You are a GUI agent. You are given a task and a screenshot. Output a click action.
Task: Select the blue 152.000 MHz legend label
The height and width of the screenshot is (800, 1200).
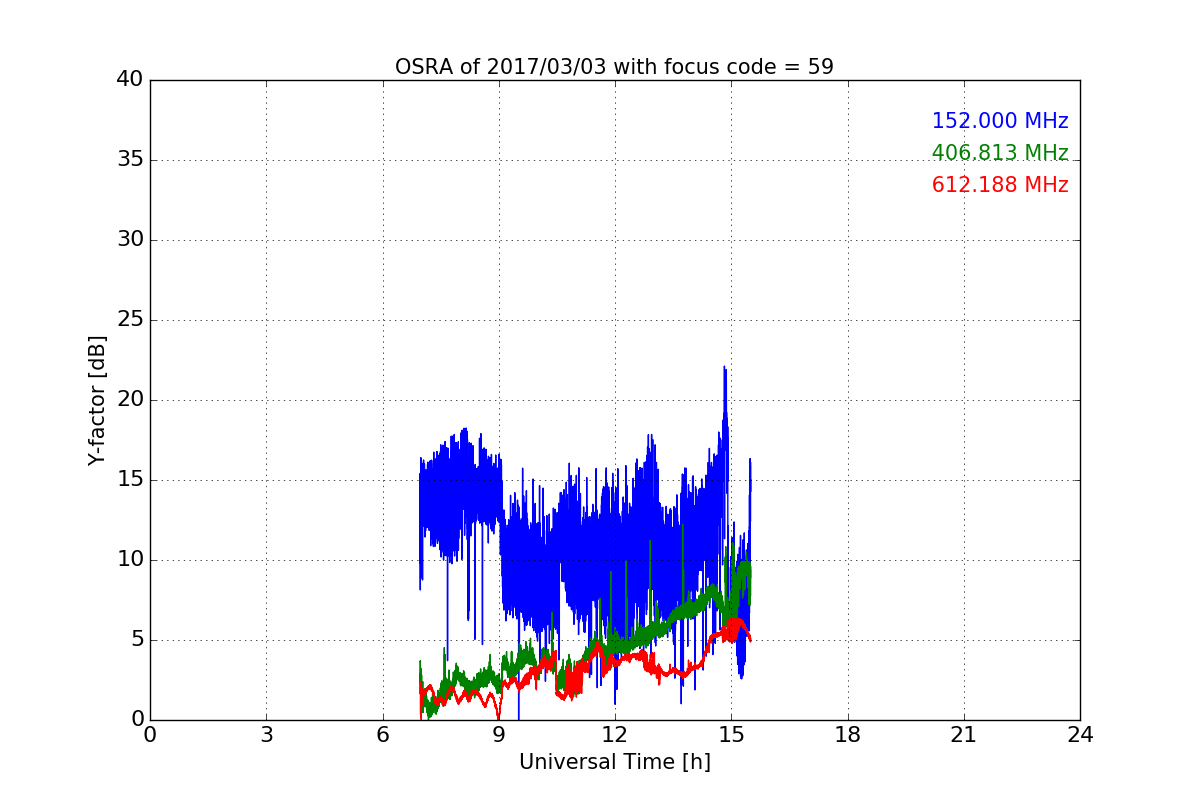click(1000, 121)
